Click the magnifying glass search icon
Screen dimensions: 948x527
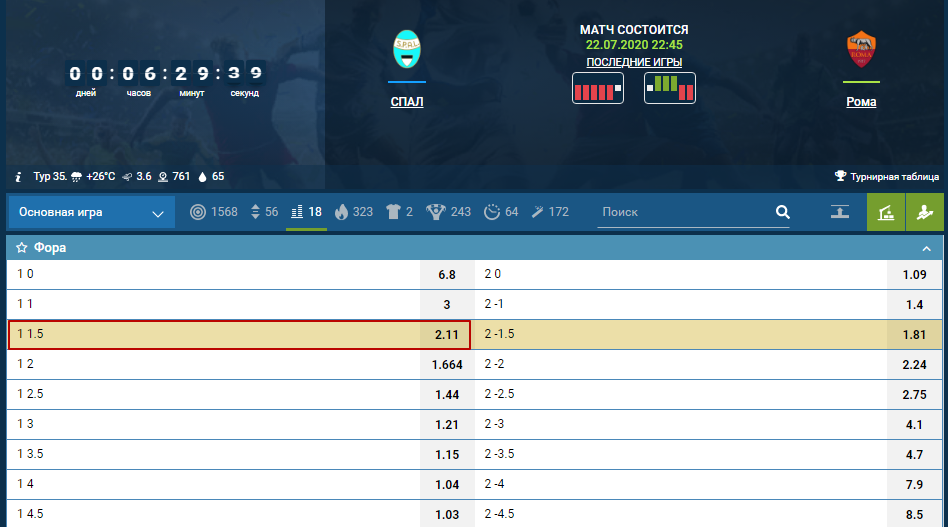(782, 212)
